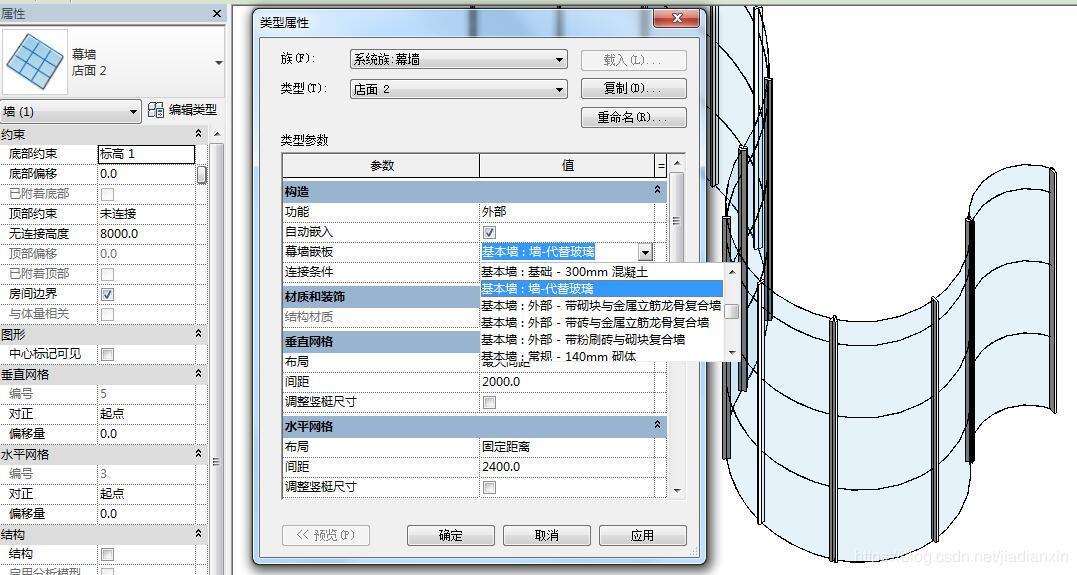
Task: Open the Family (族) dropdown 系统族:幕墙
Action: tap(459, 60)
